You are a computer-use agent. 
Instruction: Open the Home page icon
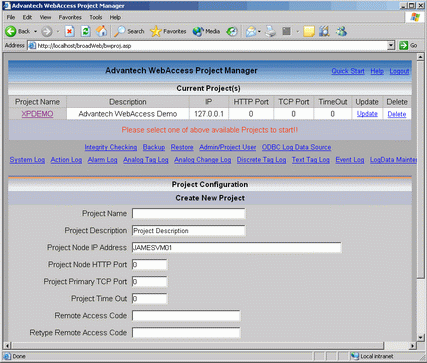tap(101, 31)
